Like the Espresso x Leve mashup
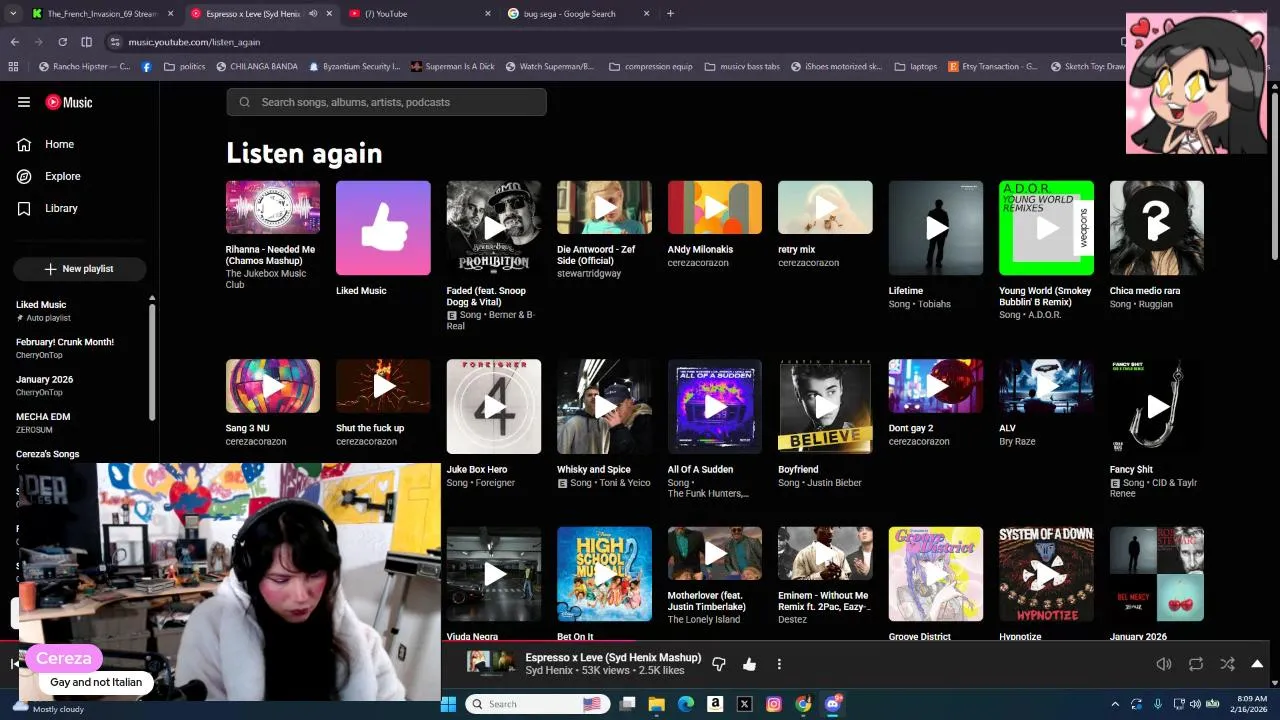The height and width of the screenshot is (720, 1280). pos(749,664)
